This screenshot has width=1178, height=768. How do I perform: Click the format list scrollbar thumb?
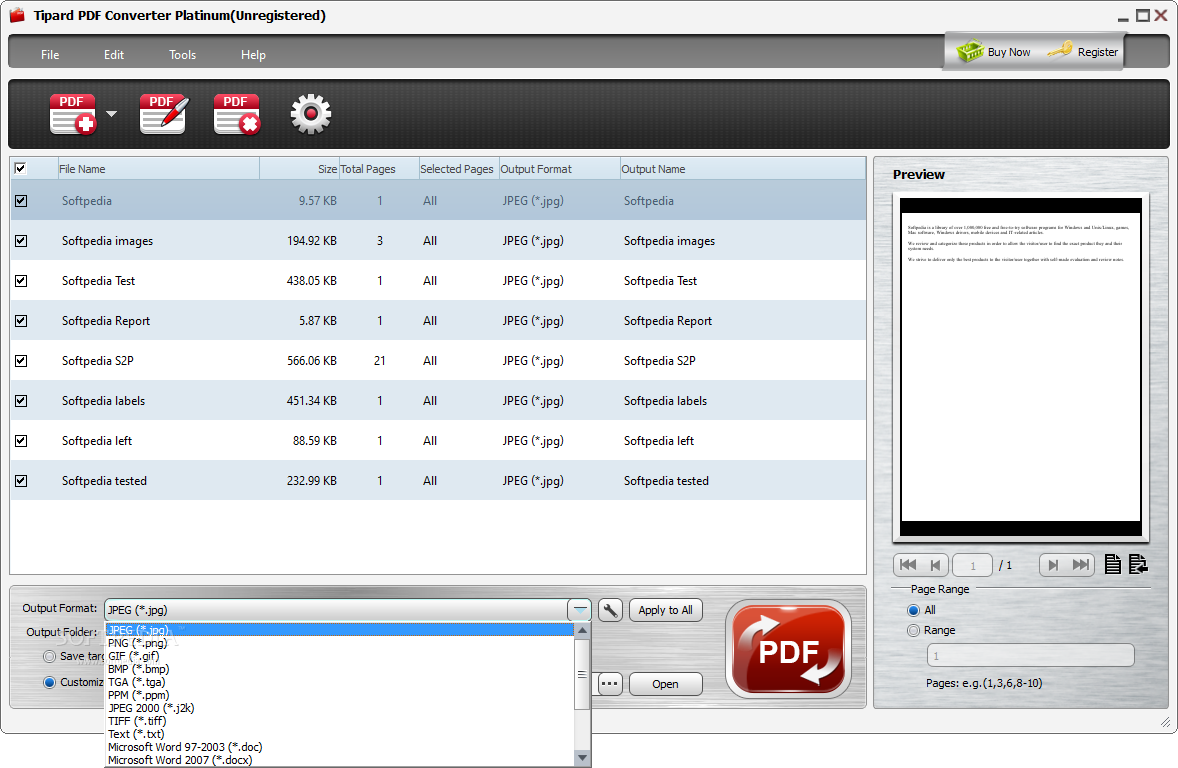(x=582, y=674)
